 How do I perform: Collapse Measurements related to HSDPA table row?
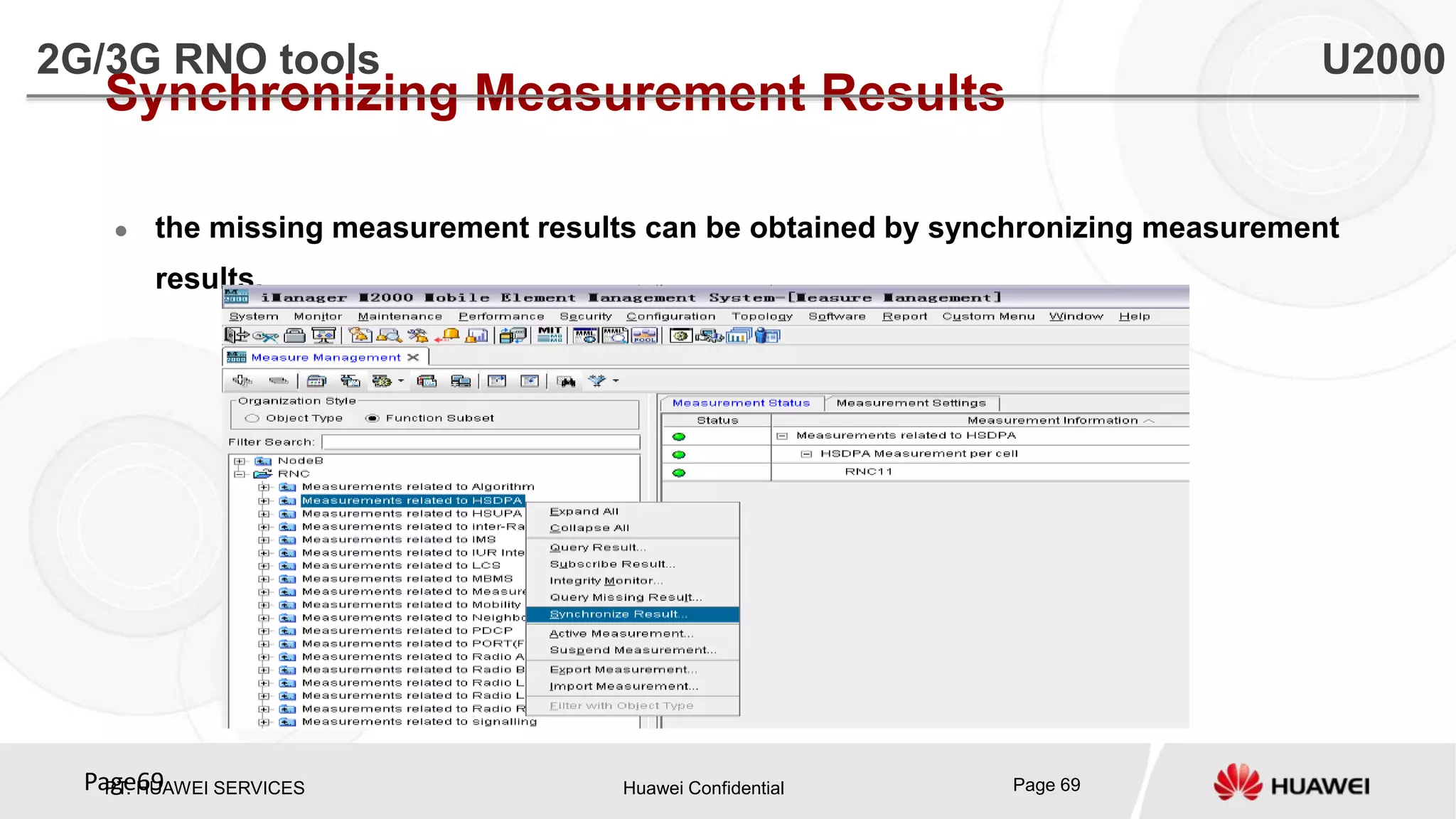pyautogui.click(x=782, y=436)
